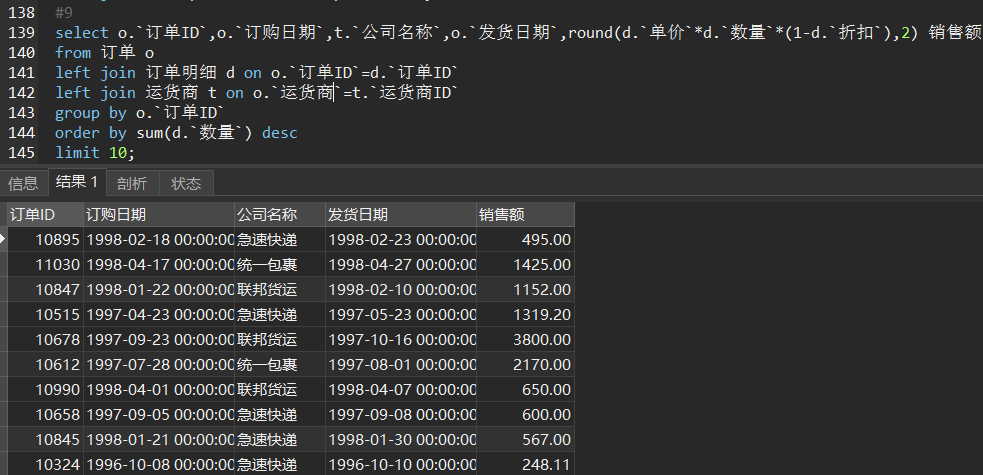The image size is (983, 475).
Task: Select the ship date cell 1997-08-01
Action: [x=401, y=365]
